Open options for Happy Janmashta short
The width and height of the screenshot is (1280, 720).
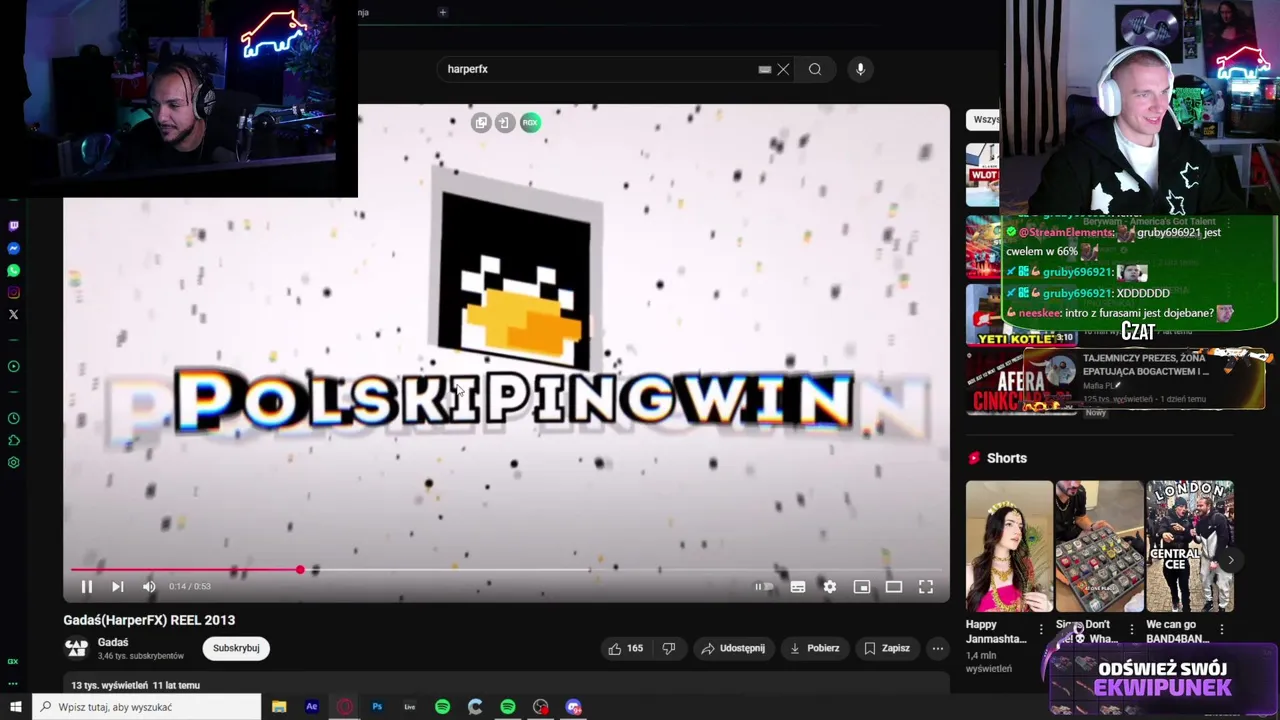click(1041, 629)
